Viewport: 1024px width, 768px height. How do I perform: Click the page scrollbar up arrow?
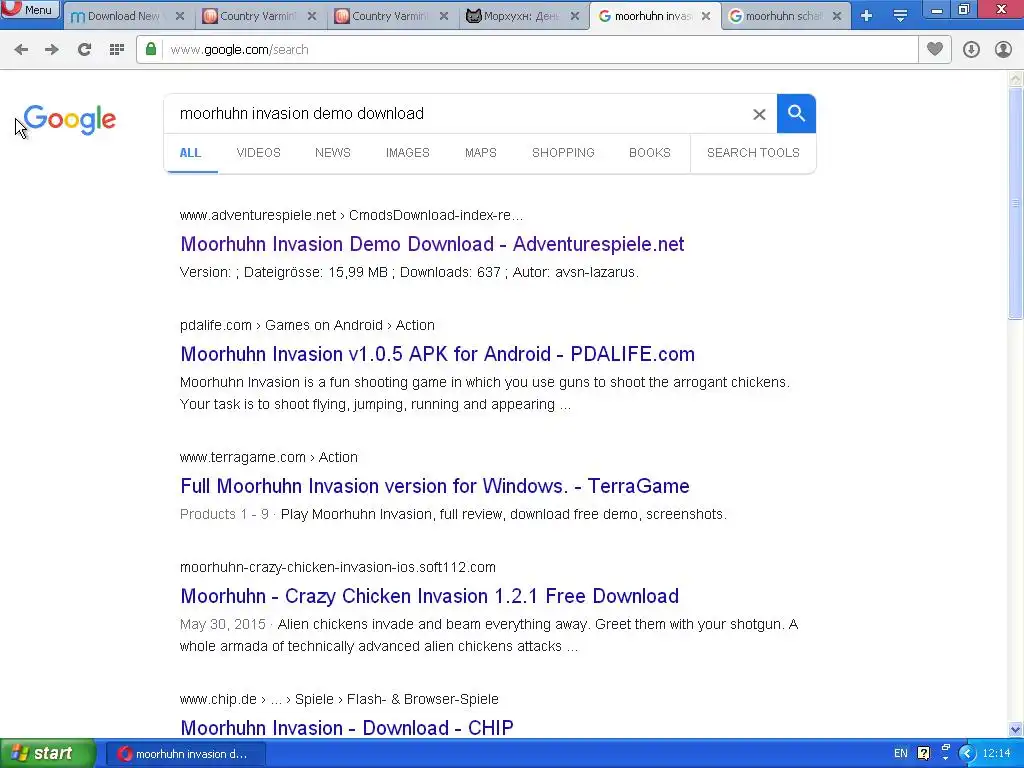tap(1016, 79)
